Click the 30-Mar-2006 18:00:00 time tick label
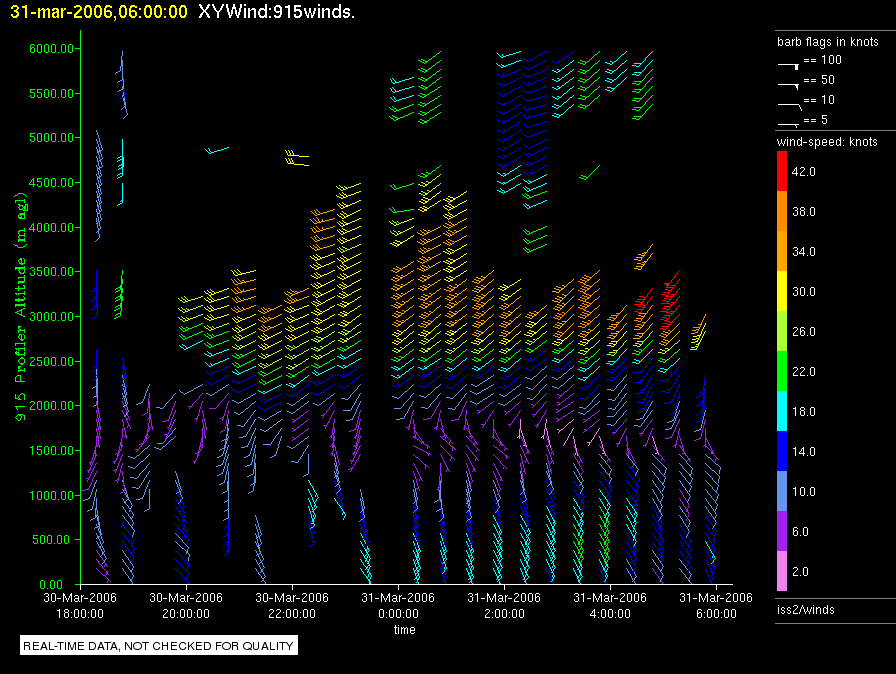896x674 pixels. (x=80, y=605)
